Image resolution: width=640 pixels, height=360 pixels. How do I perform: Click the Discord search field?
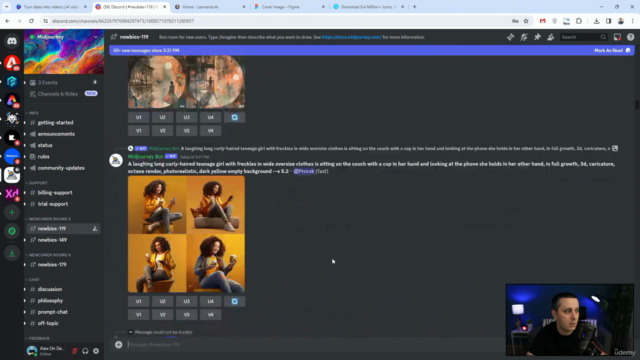coord(583,37)
